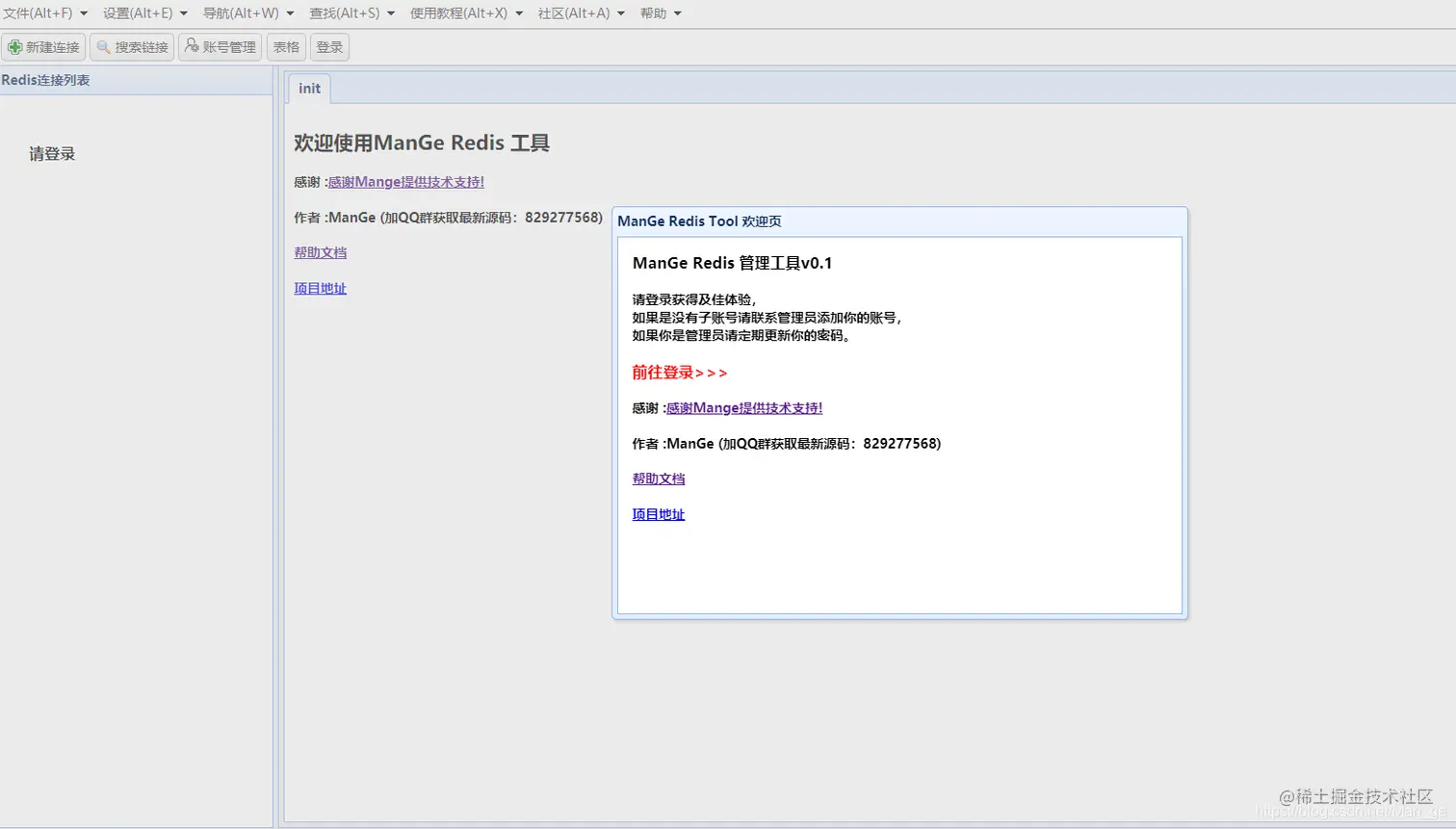
Task: Expand dropdown arrow next to 设置(Alt+E)
Action: (x=184, y=13)
